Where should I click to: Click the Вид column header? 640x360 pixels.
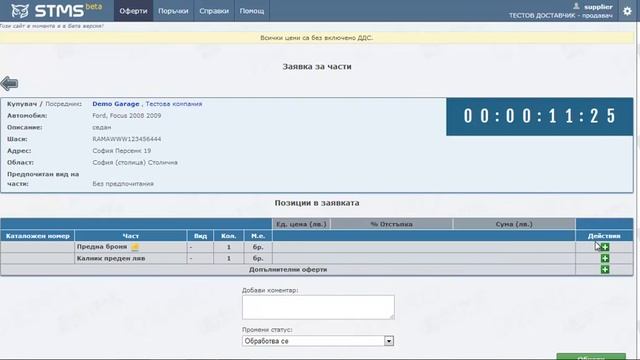pyautogui.click(x=200, y=236)
